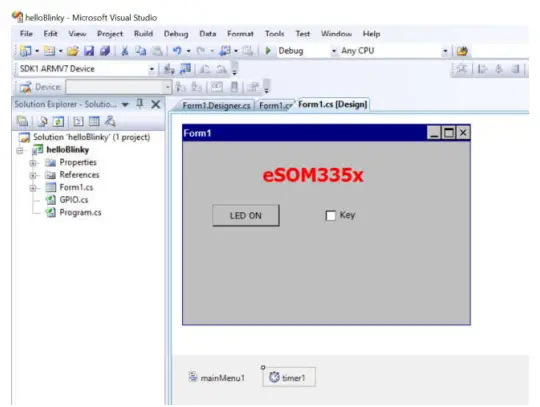Open the Data menu
The width and height of the screenshot is (540, 407).
[x=208, y=34]
